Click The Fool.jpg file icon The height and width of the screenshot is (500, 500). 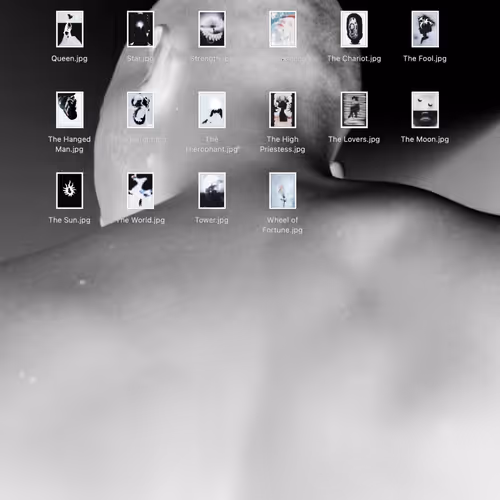point(425,29)
